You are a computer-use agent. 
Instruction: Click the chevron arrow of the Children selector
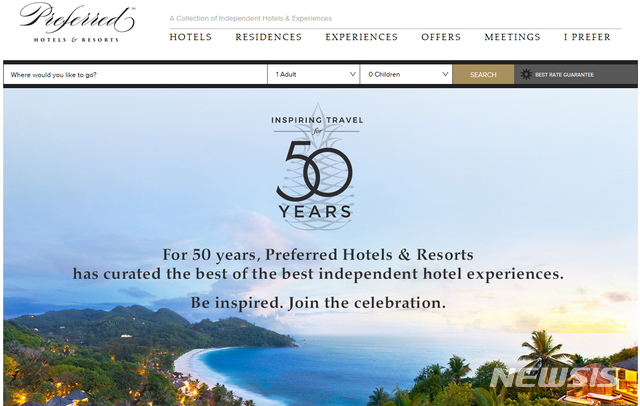click(445, 74)
